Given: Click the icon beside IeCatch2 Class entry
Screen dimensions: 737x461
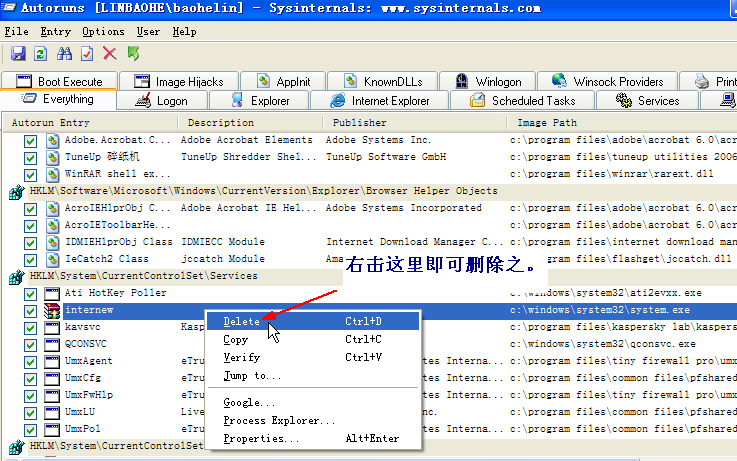Looking at the screenshot, I should [x=52, y=259].
